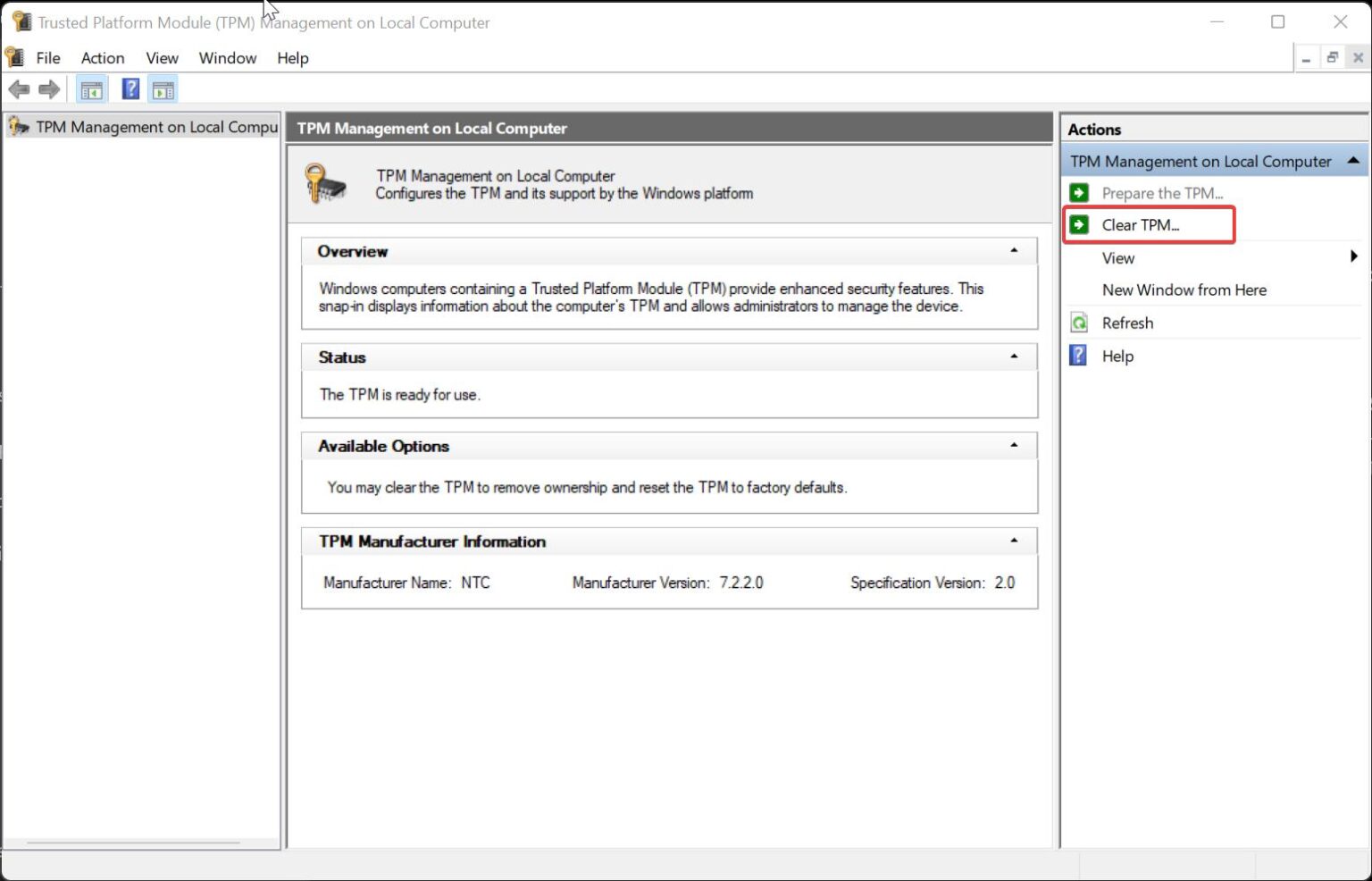Click the Refresh icon in the Actions pane
Viewport: 1372px width, 881px height.
1078,322
